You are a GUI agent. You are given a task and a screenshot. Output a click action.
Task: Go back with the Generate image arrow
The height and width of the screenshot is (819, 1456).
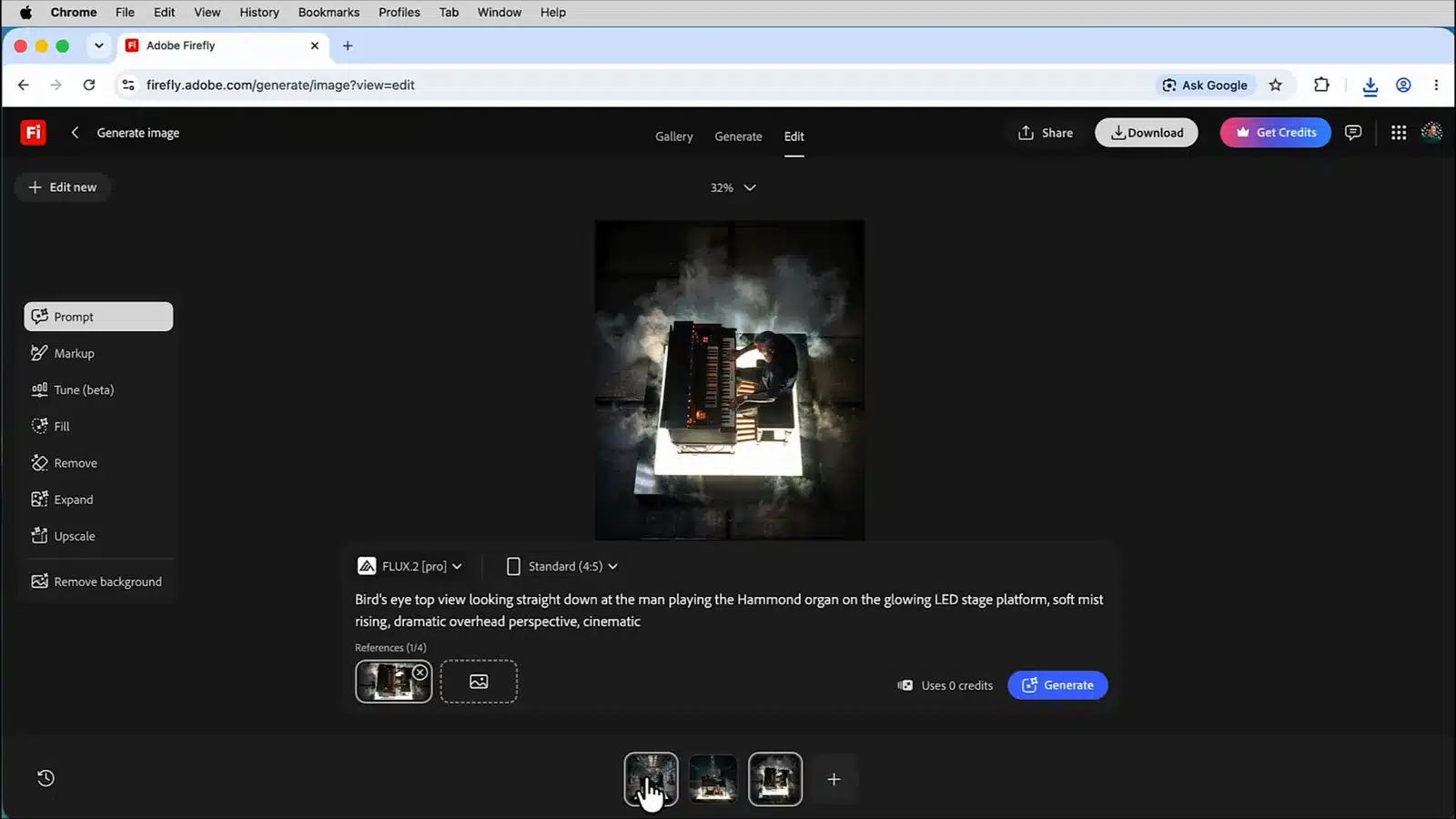pos(75,133)
